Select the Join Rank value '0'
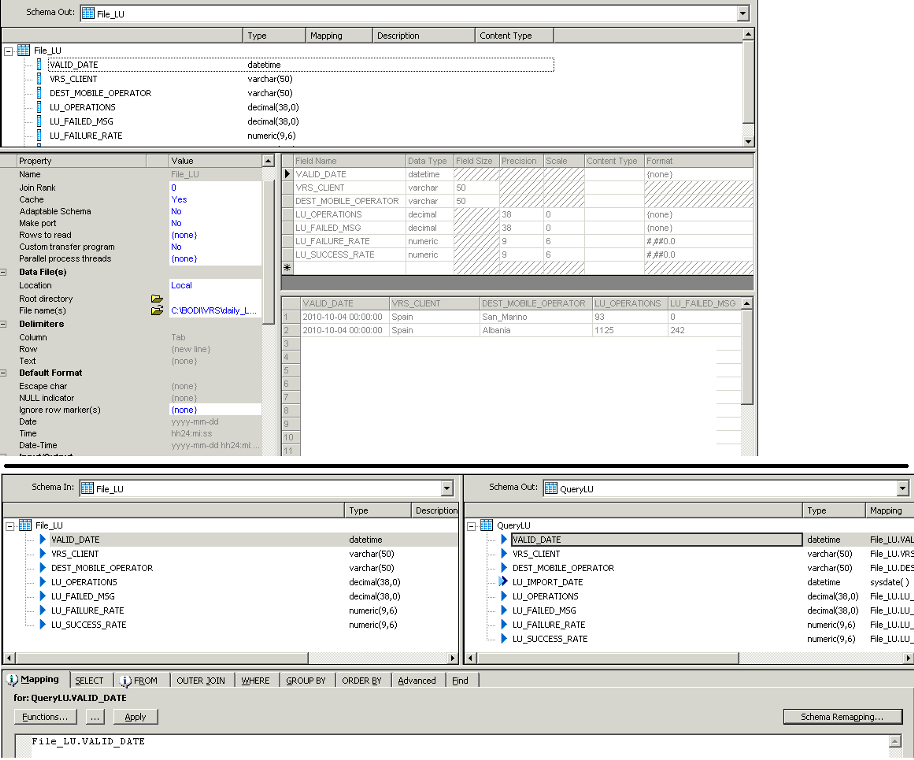This screenshot has height=760, width=914. click(x=215, y=188)
